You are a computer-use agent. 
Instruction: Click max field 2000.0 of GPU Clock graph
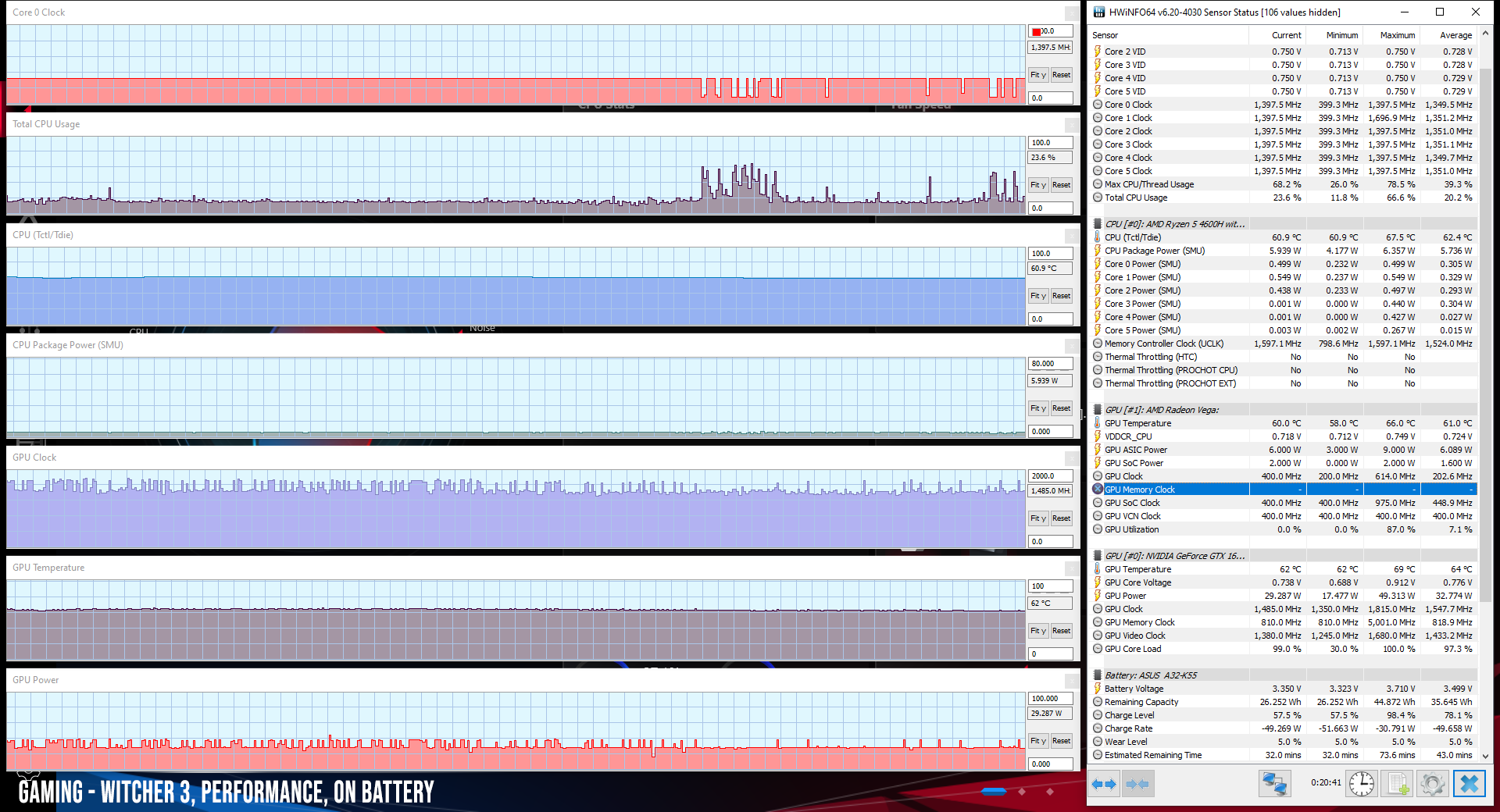point(1051,475)
